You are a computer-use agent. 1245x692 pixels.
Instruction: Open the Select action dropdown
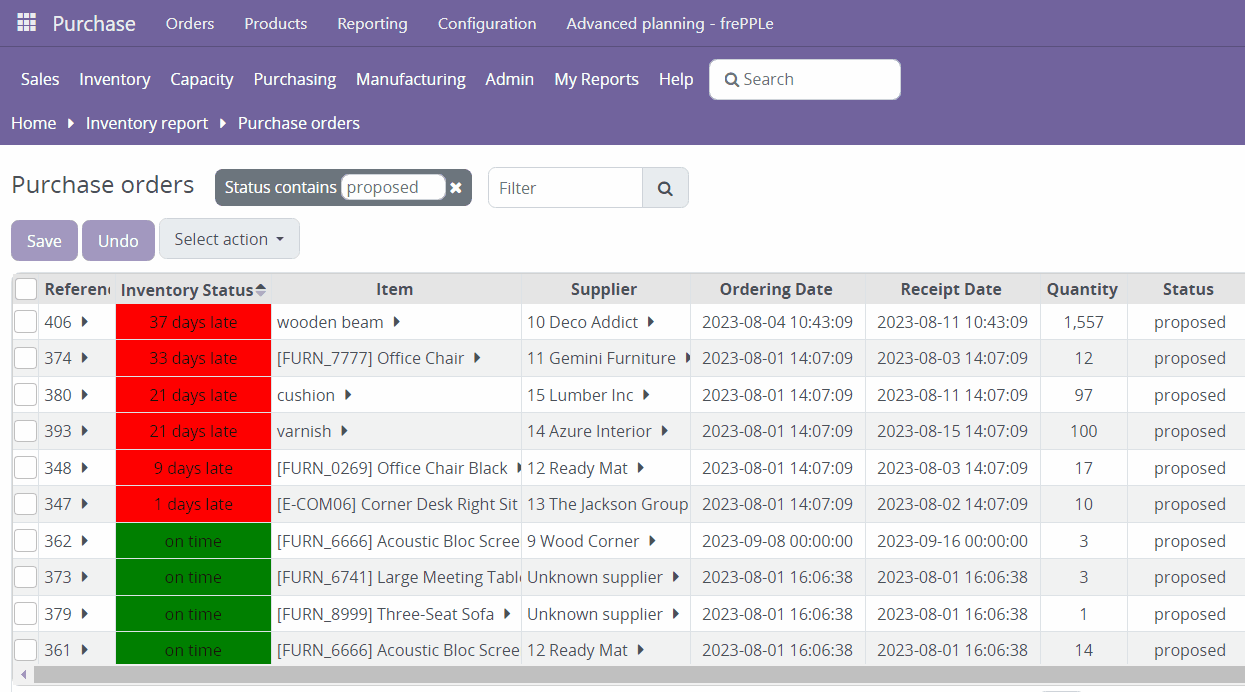[x=229, y=238]
